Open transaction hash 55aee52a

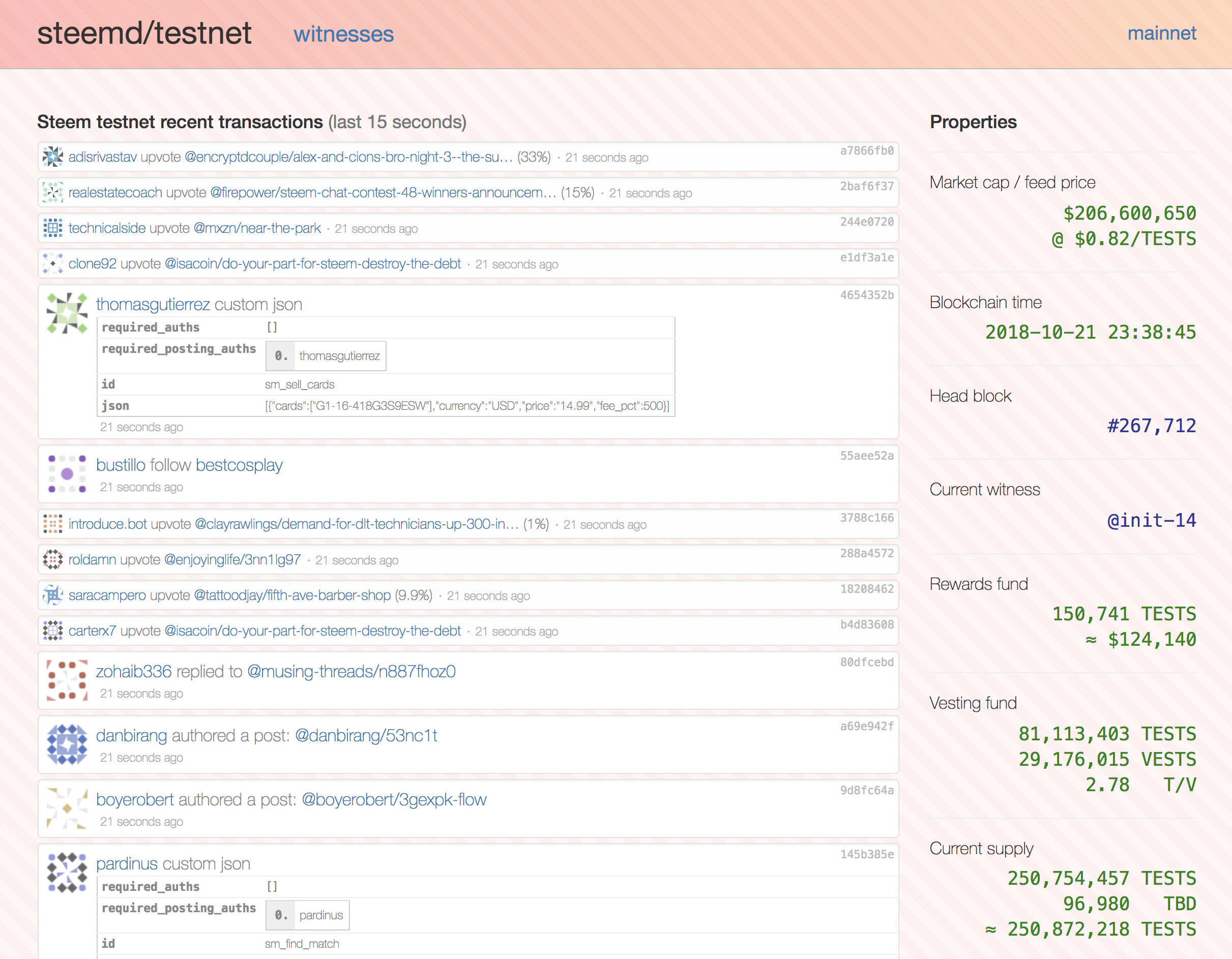click(x=867, y=456)
